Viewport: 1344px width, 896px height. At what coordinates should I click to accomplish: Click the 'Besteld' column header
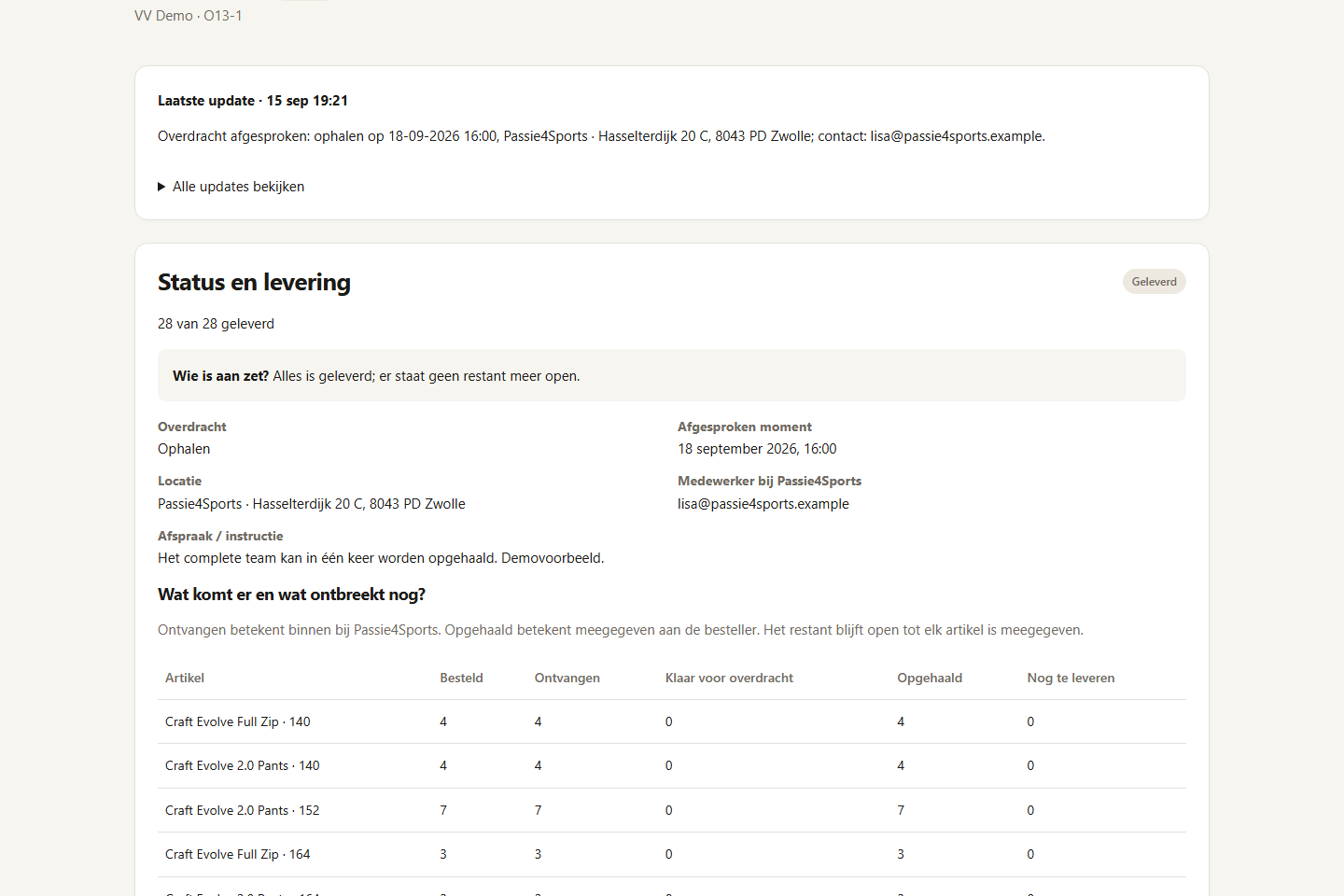(461, 678)
